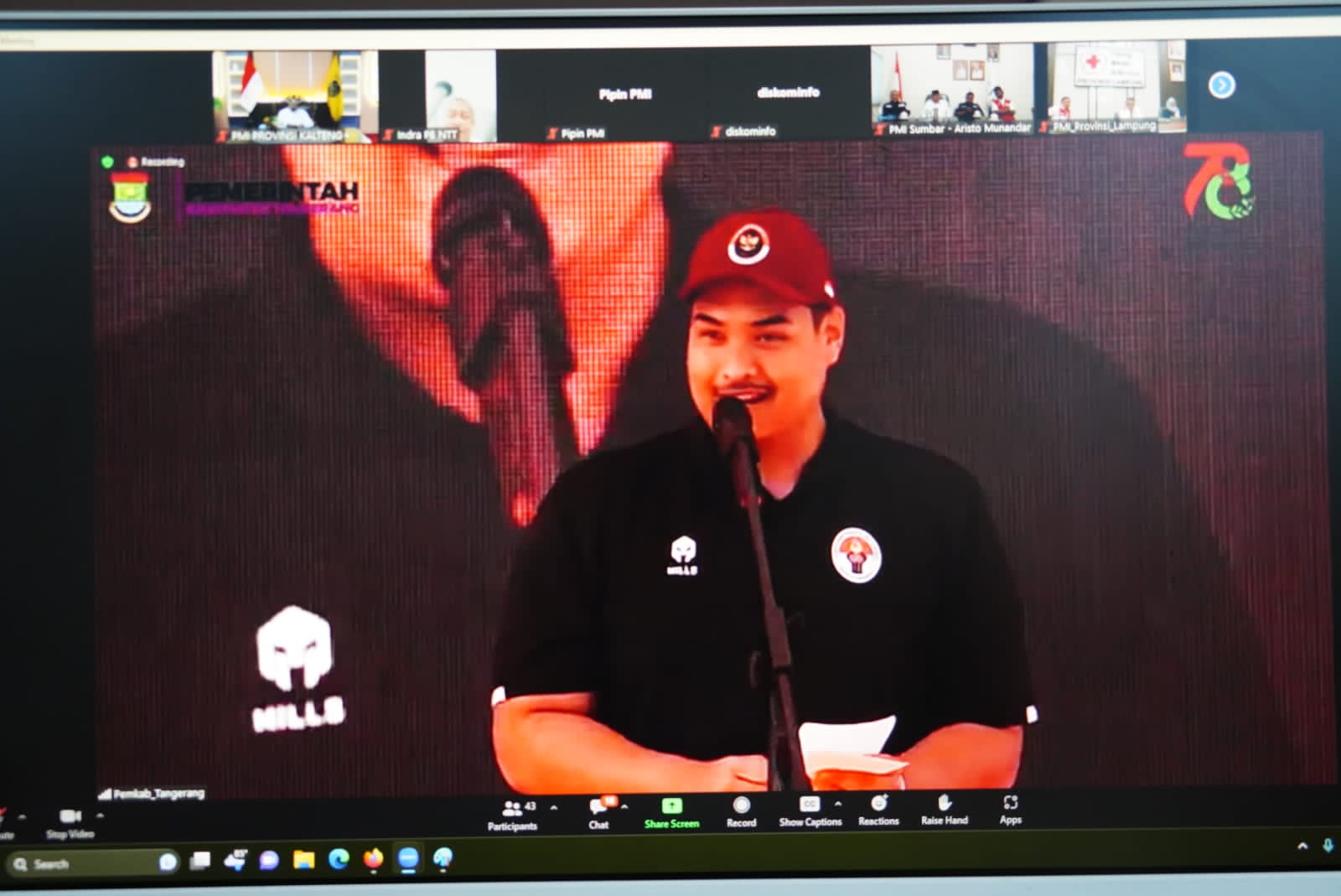Open the Reactions menu
This screenshot has height=896, width=1341.
point(878,810)
